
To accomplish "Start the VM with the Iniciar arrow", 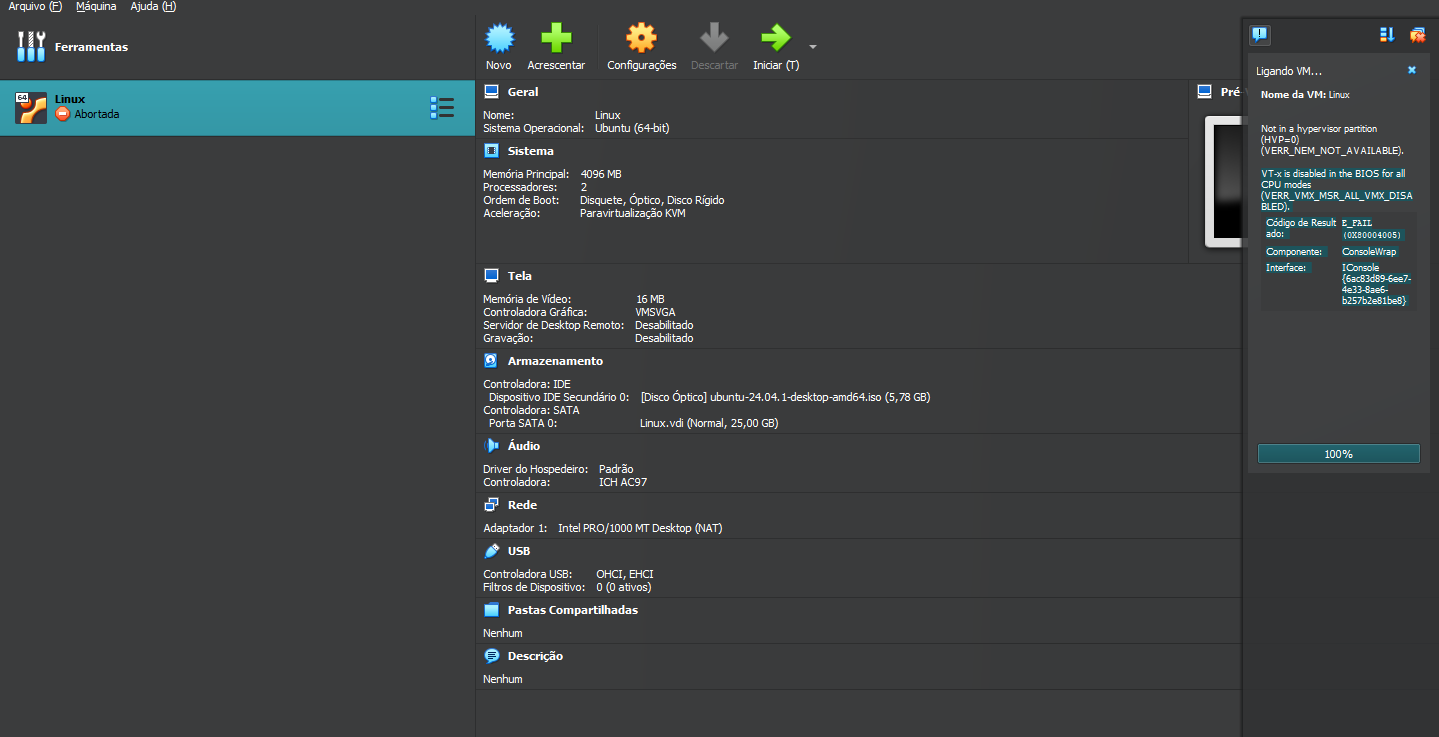I will [775, 39].
